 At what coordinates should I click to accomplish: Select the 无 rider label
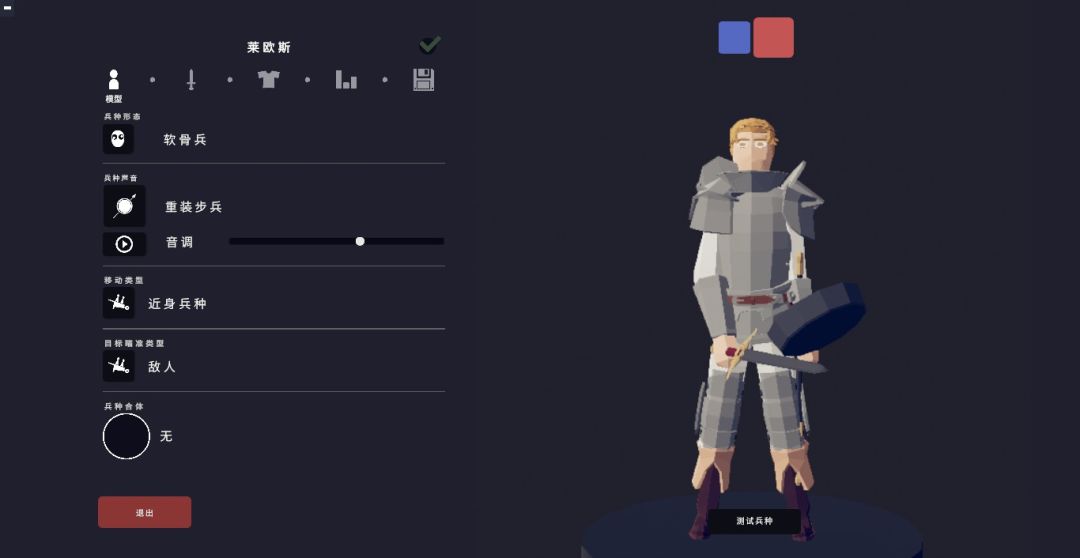click(166, 436)
